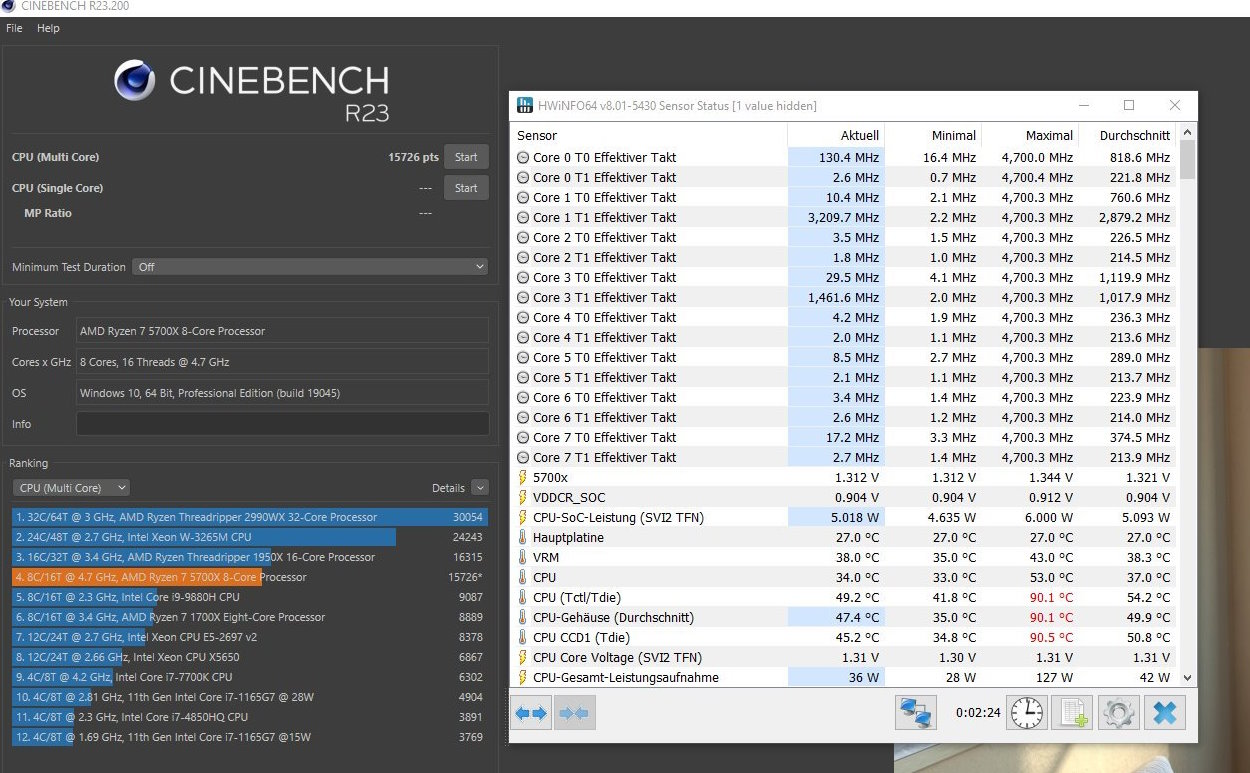The width and height of the screenshot is (1250, 773).
Task: Start the CPU Multi Core benchmark
Action: (x=466, y=157)
